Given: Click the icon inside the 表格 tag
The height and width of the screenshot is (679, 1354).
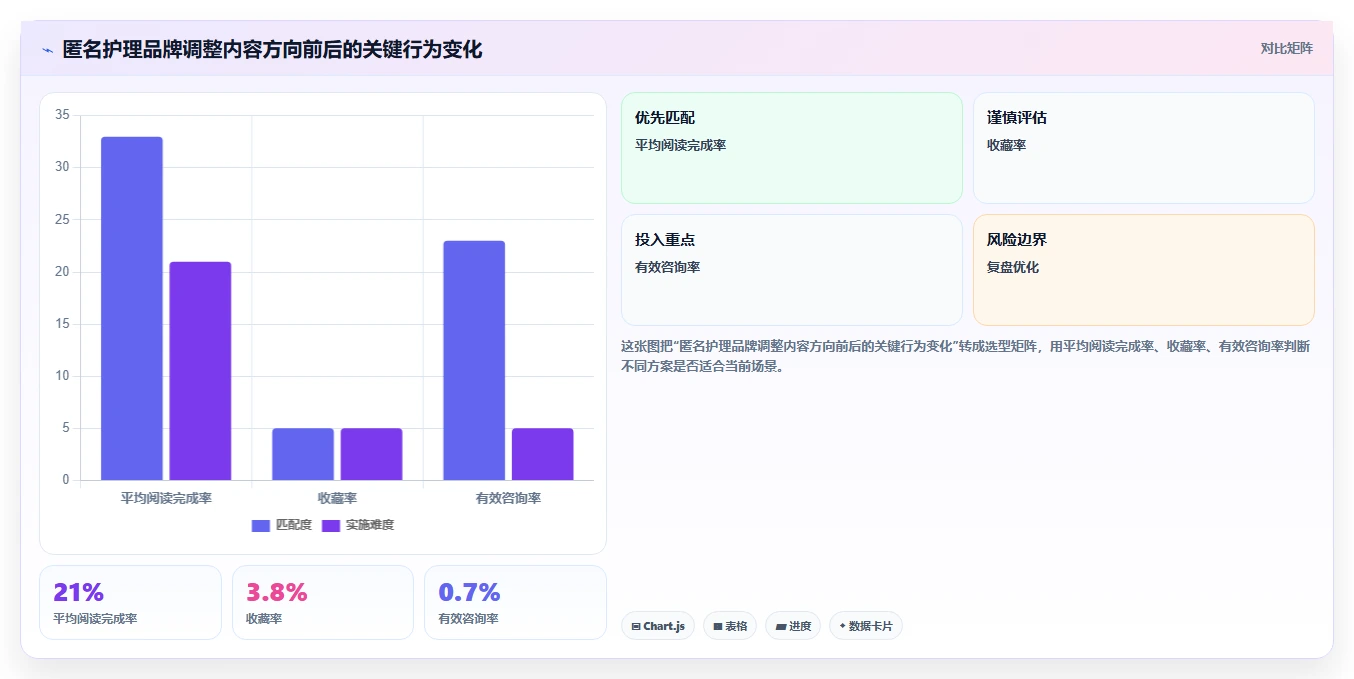Looking at the screenshot, I should [718, 626].
